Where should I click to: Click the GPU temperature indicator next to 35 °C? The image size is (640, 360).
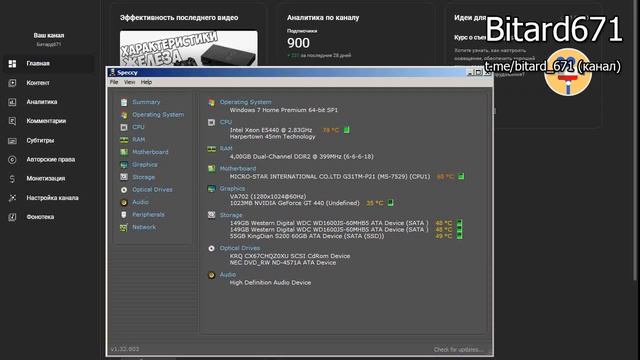tap(391, 203)
